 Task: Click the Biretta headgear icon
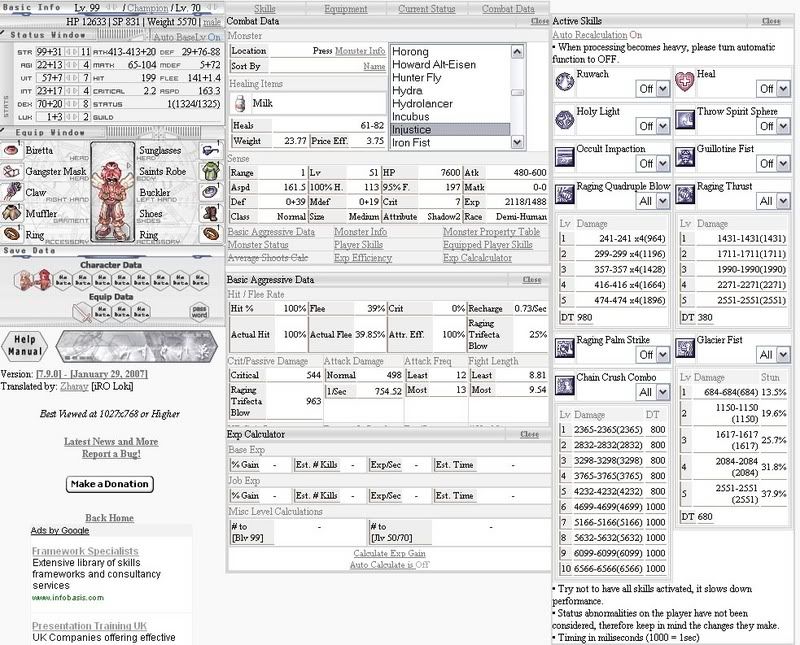11,151
